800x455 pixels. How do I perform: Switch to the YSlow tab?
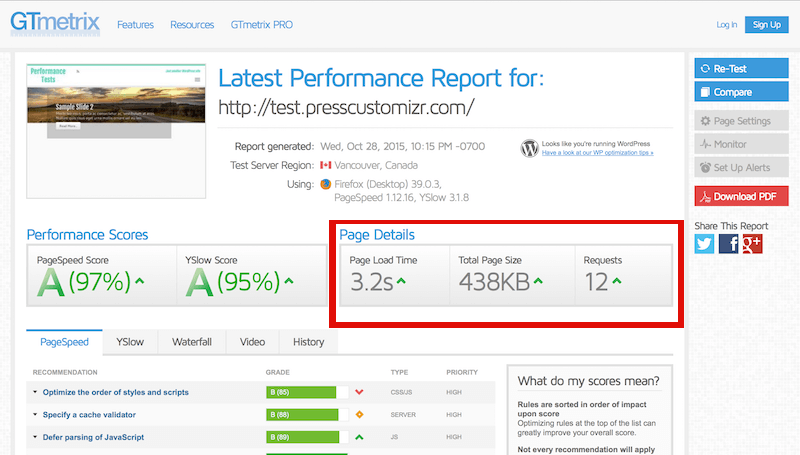coord(130,342)
